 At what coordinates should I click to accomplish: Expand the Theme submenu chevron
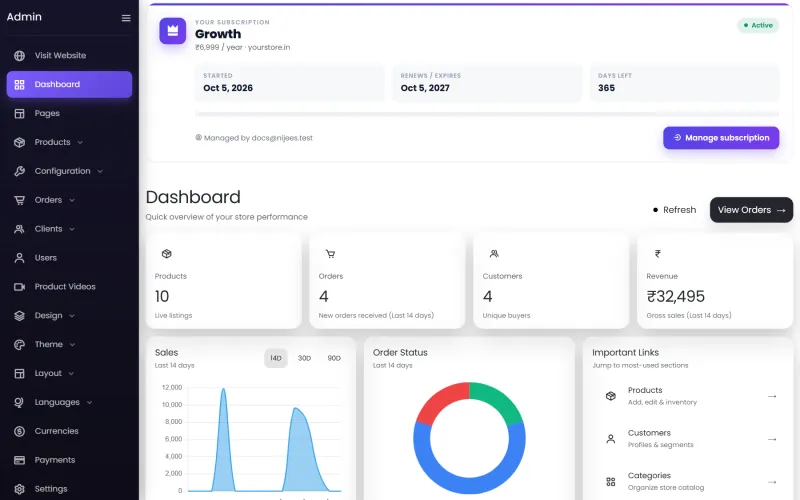tap(72, 345)
